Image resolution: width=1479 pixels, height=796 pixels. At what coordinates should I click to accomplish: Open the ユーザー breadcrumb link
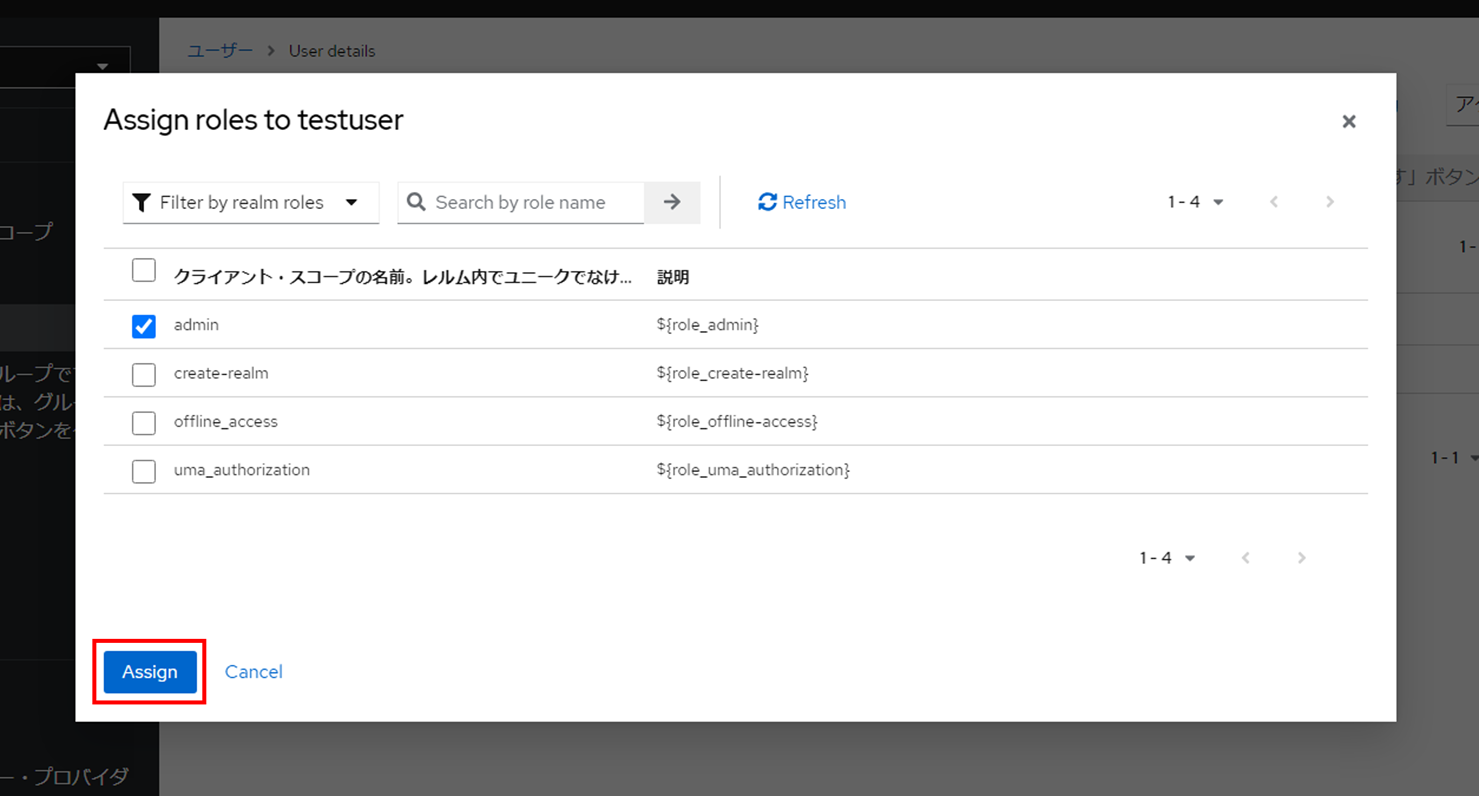point(220,50)
